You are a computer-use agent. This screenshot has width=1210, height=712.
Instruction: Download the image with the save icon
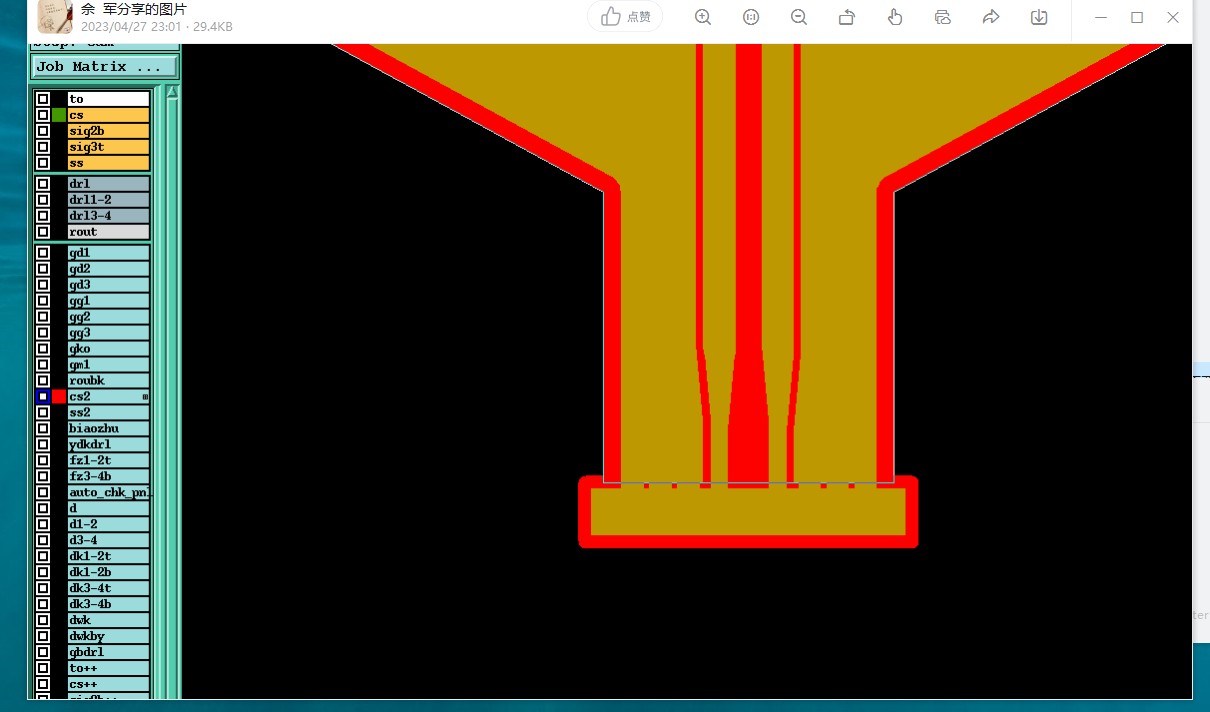click(1039, 17)
